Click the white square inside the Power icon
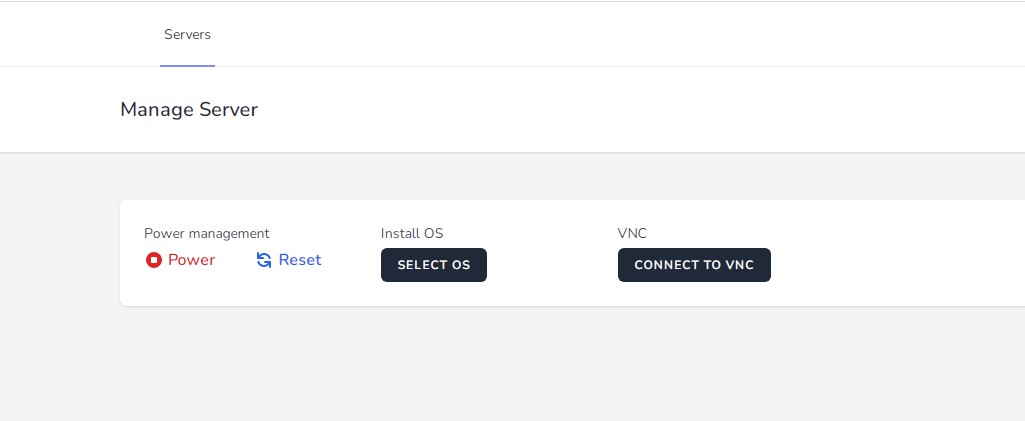 [x=154, y=260]
